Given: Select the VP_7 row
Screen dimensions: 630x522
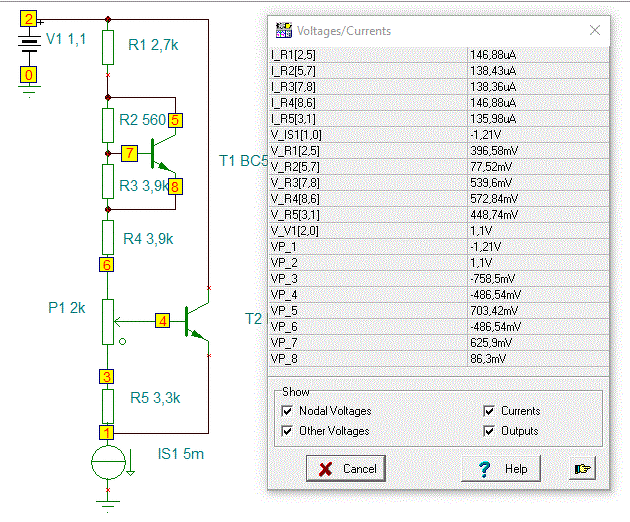Looking at the screenshot, I should pos(439,343).
